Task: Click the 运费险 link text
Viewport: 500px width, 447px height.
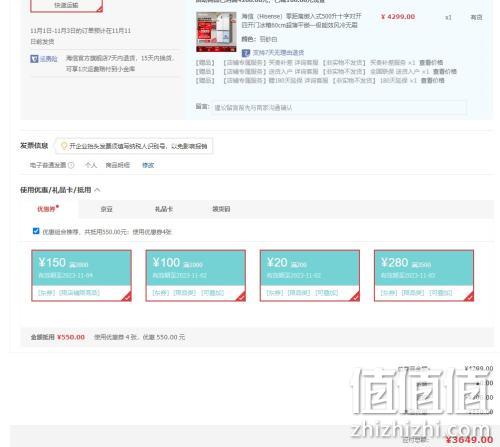Action: tap(49, 59)
